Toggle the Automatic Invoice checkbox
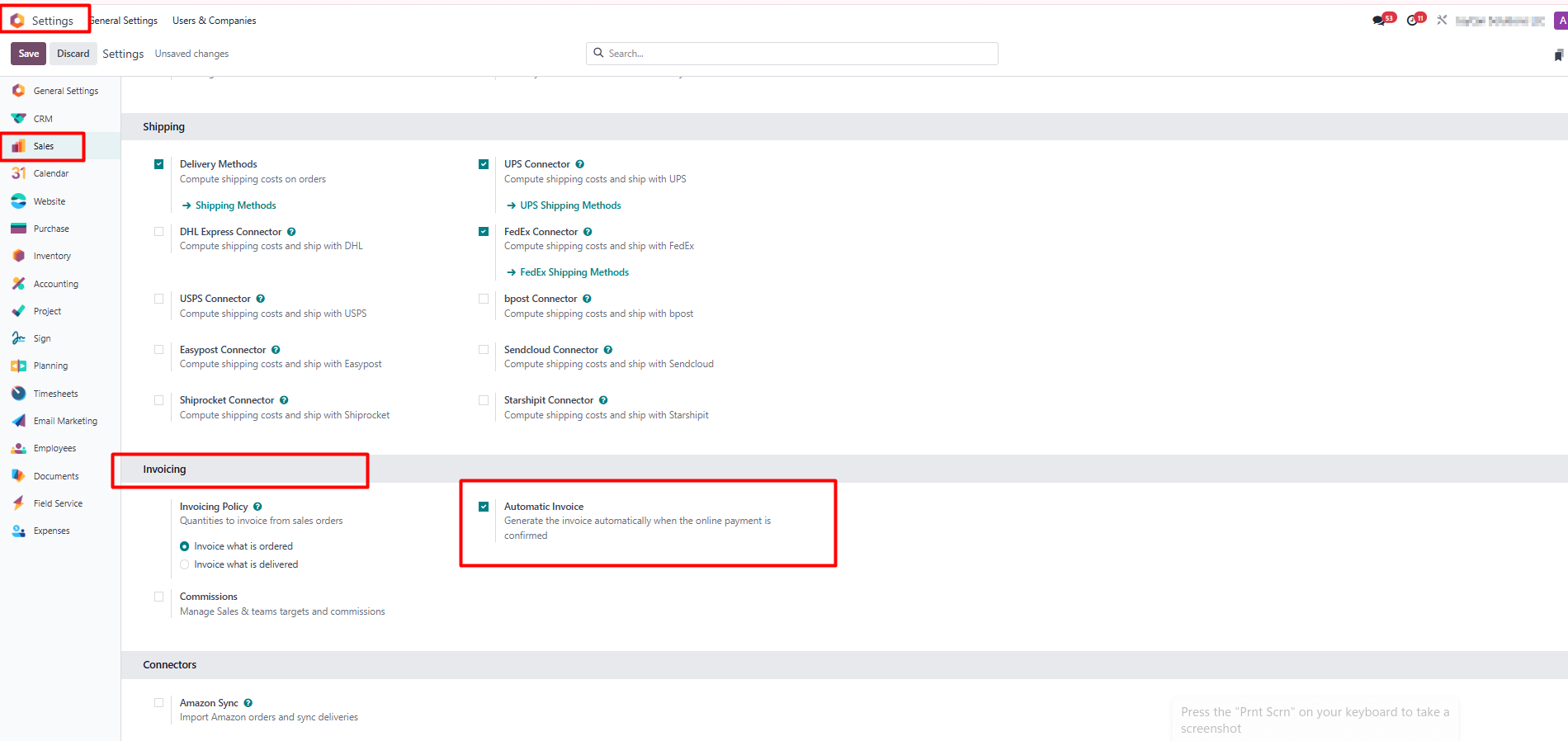The image size is (1568, 741). coord(484,507)
